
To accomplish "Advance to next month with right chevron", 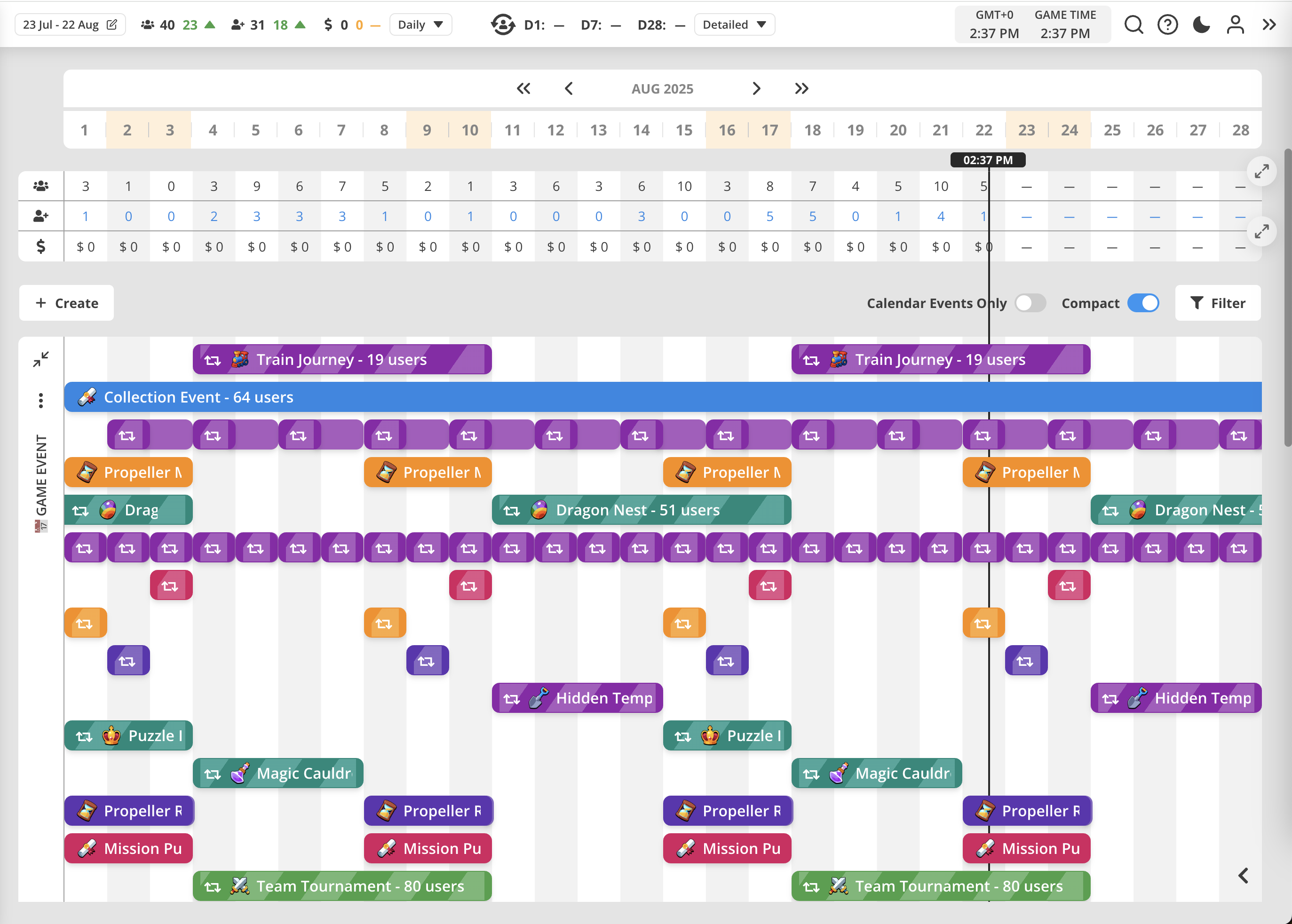I will click(756, 88).
